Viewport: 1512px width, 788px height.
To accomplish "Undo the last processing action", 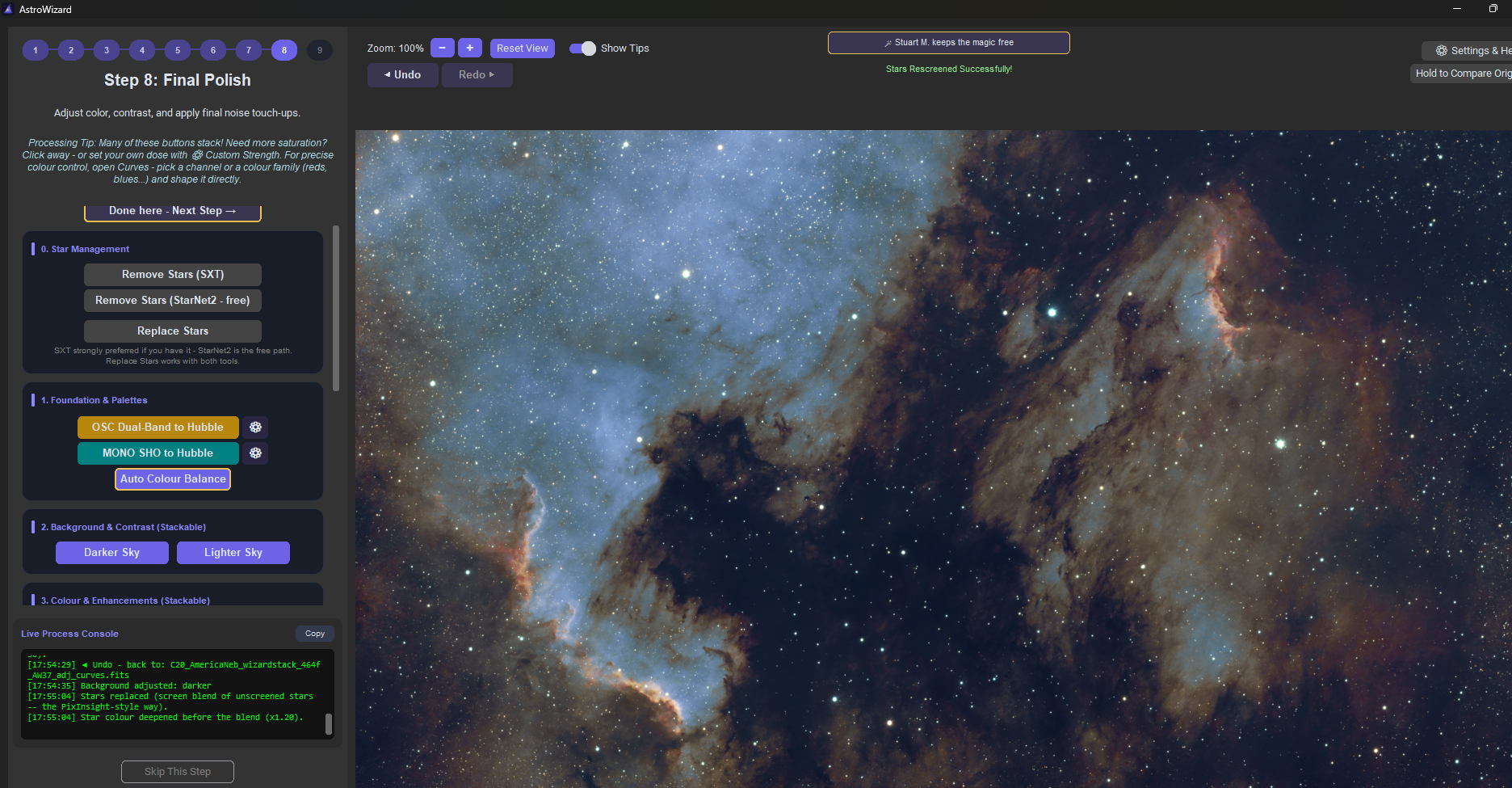I will pos(403,74).
